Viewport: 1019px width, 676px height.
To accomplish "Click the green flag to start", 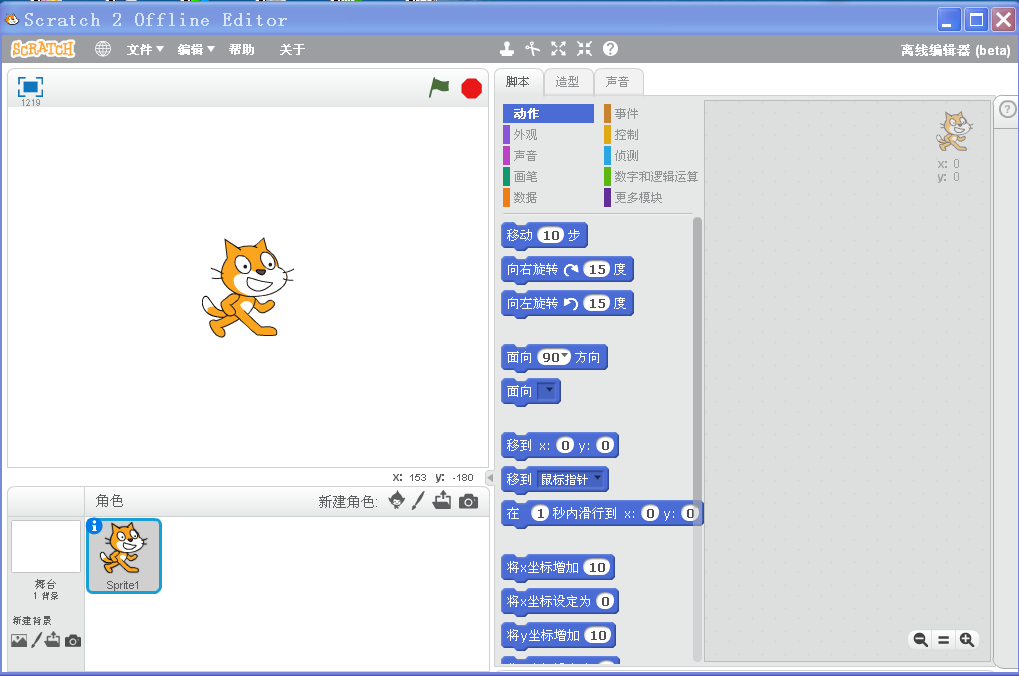I will click(439, 87).
